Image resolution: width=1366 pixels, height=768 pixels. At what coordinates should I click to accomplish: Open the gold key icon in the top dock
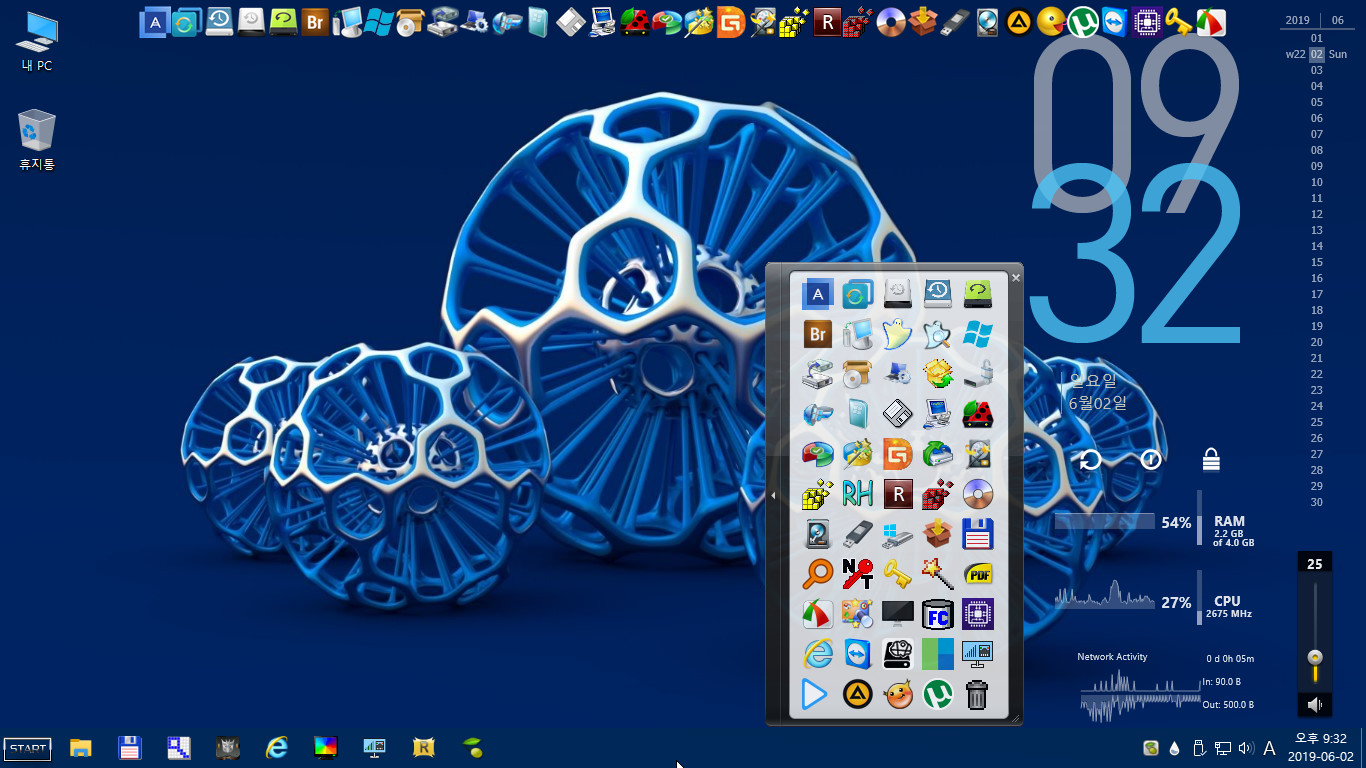coord(1178,21)
